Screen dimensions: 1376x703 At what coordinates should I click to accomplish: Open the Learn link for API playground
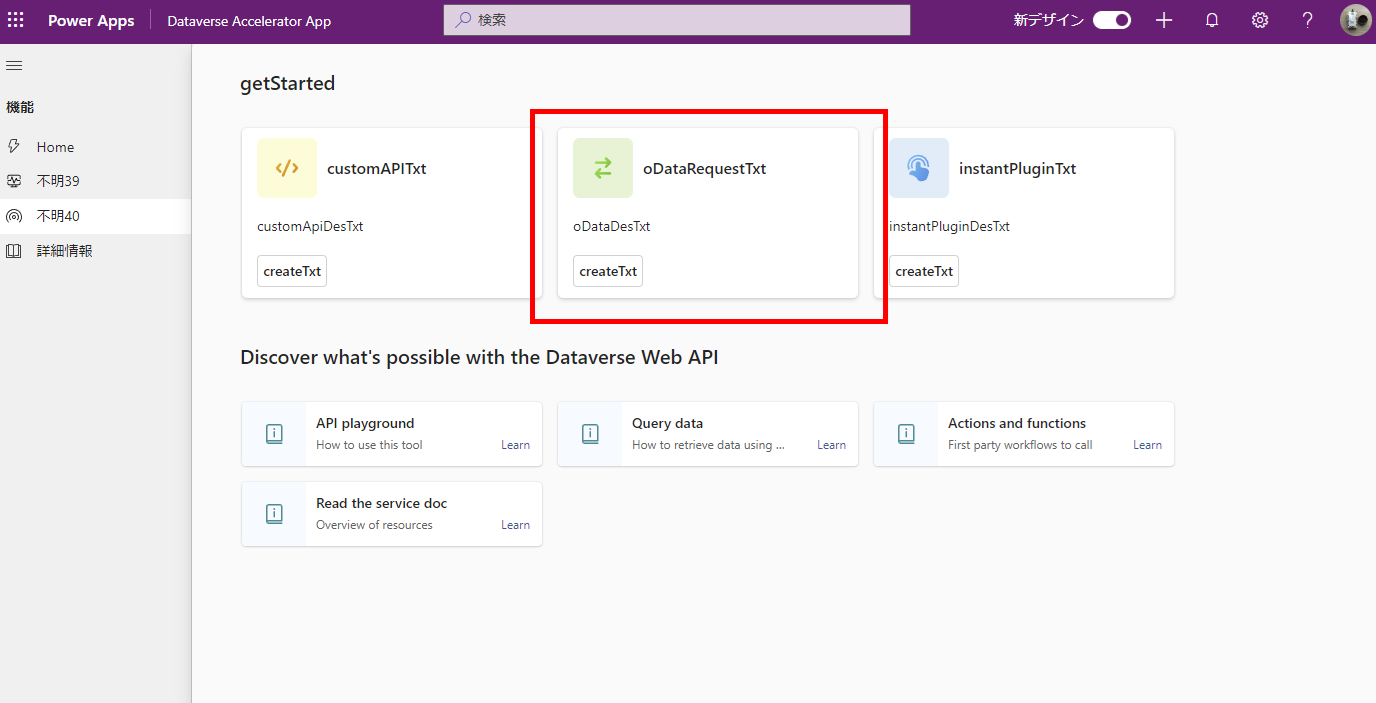click(x=515, y=444)
